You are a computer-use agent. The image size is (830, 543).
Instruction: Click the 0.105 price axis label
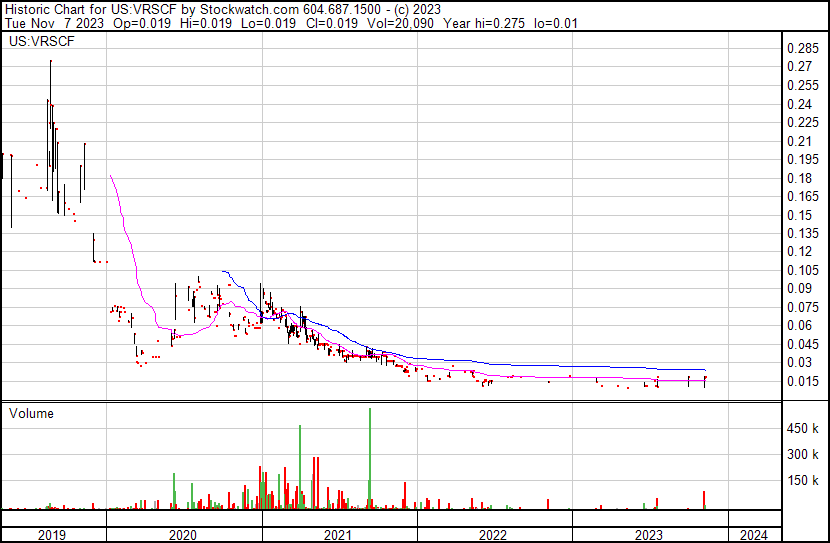click(802, 270)
